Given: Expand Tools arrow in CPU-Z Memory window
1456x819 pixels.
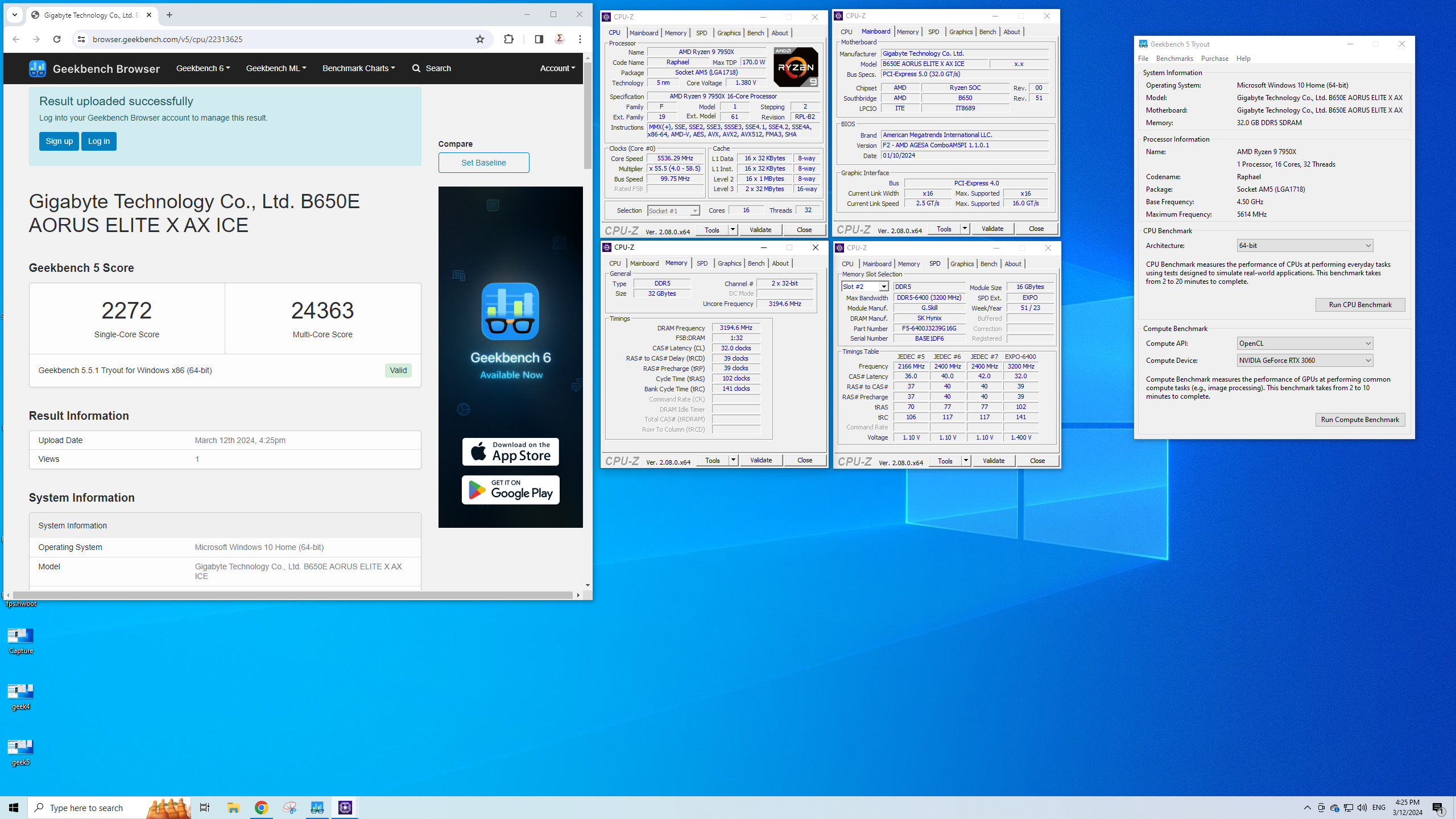Looking at the screenshot, I should 733,460.
